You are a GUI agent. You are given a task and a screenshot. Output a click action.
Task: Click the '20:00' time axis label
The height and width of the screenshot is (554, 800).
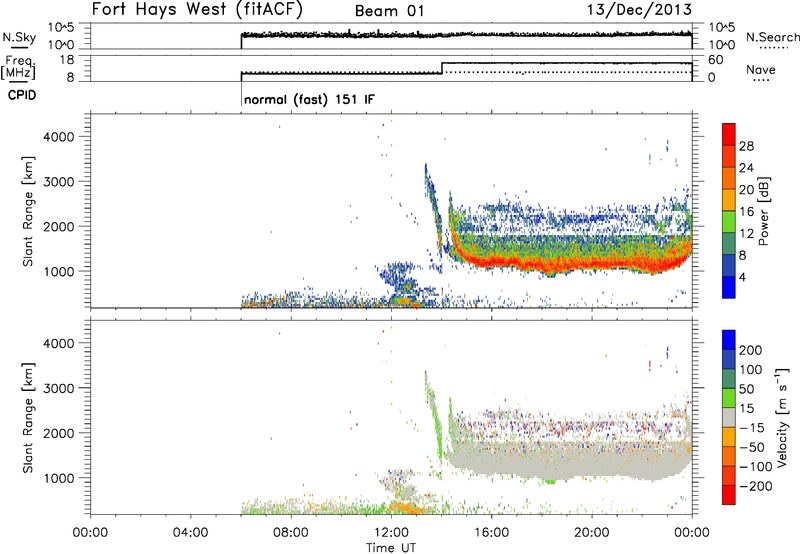tap(591, 533)
